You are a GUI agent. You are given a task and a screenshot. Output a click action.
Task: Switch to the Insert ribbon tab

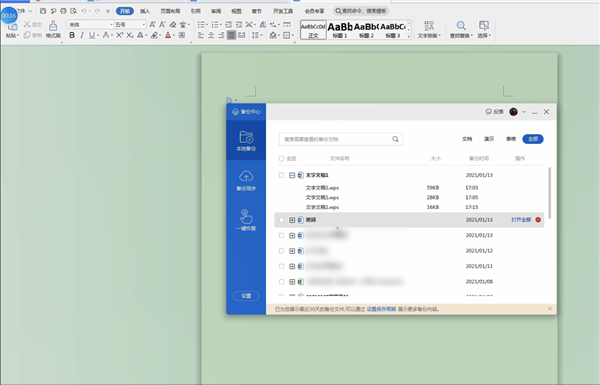point(145,11)
